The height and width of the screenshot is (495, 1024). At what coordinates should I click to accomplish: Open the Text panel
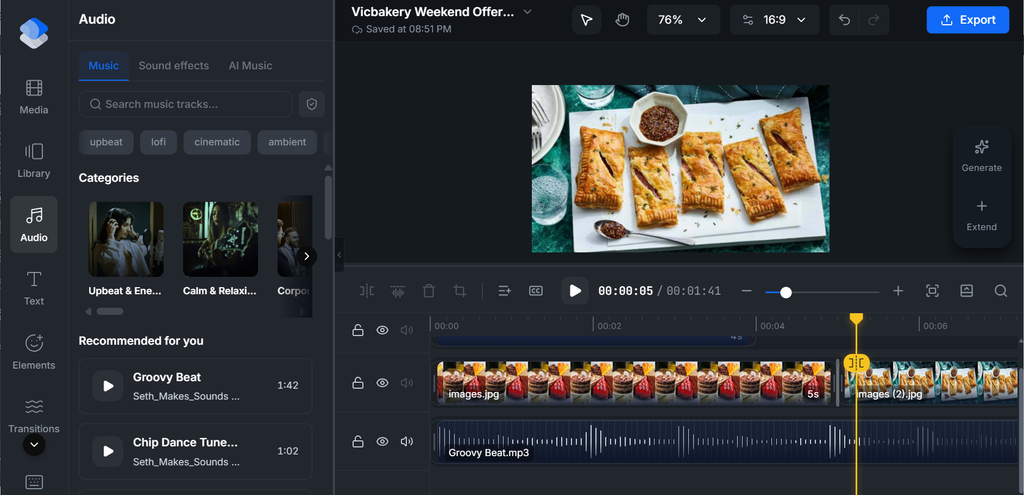point(33,288)
